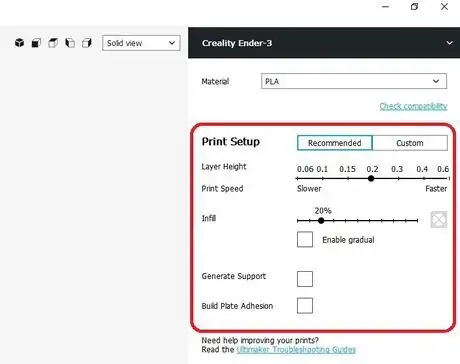Image resolution: width=460 pixels, height=364 pixels.
Task: Open the Check compatibility link
Action: [x=413, y=106]
